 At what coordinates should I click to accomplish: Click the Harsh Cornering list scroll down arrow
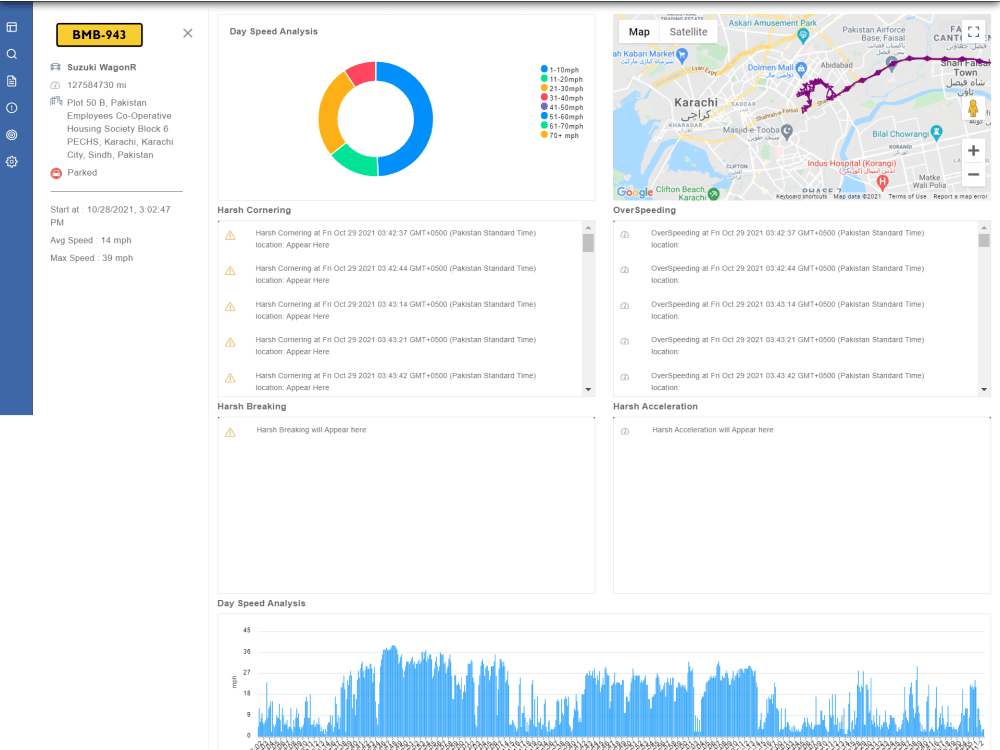[x=588, y=389]
